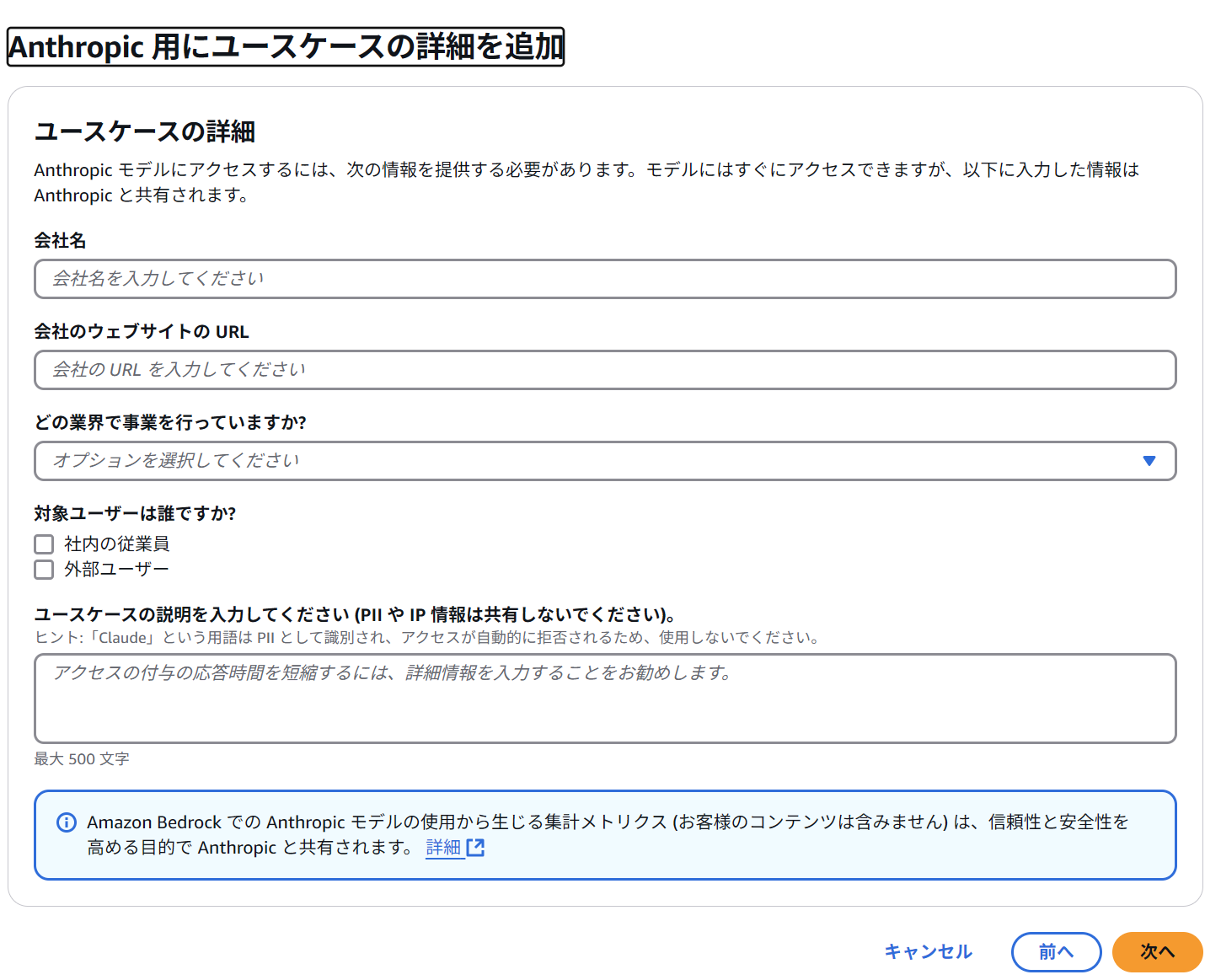Image resolution: width=1221 pixels, height=980 pixels.
Task: Click the info circle icon
Action: click(x=66, y=822)
